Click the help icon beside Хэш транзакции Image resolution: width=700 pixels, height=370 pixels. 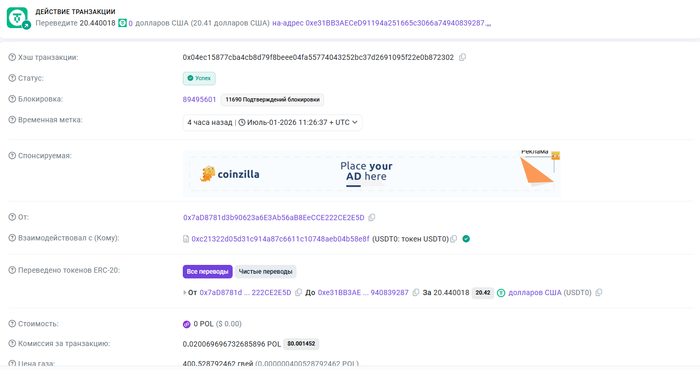click(12, 57)
